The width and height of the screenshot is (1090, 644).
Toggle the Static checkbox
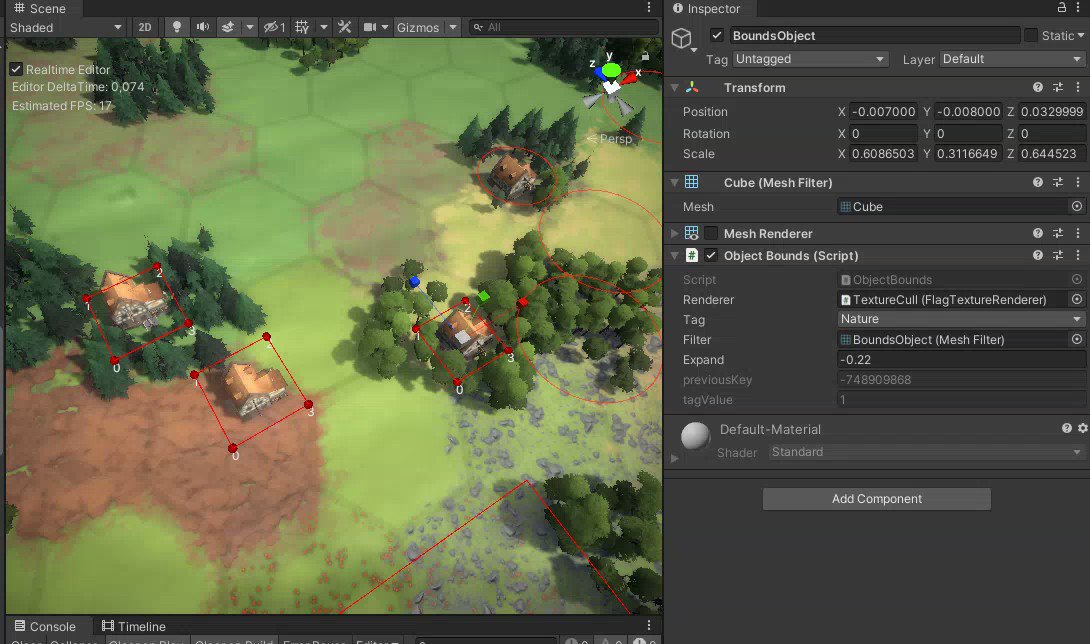pos(1031,35)
